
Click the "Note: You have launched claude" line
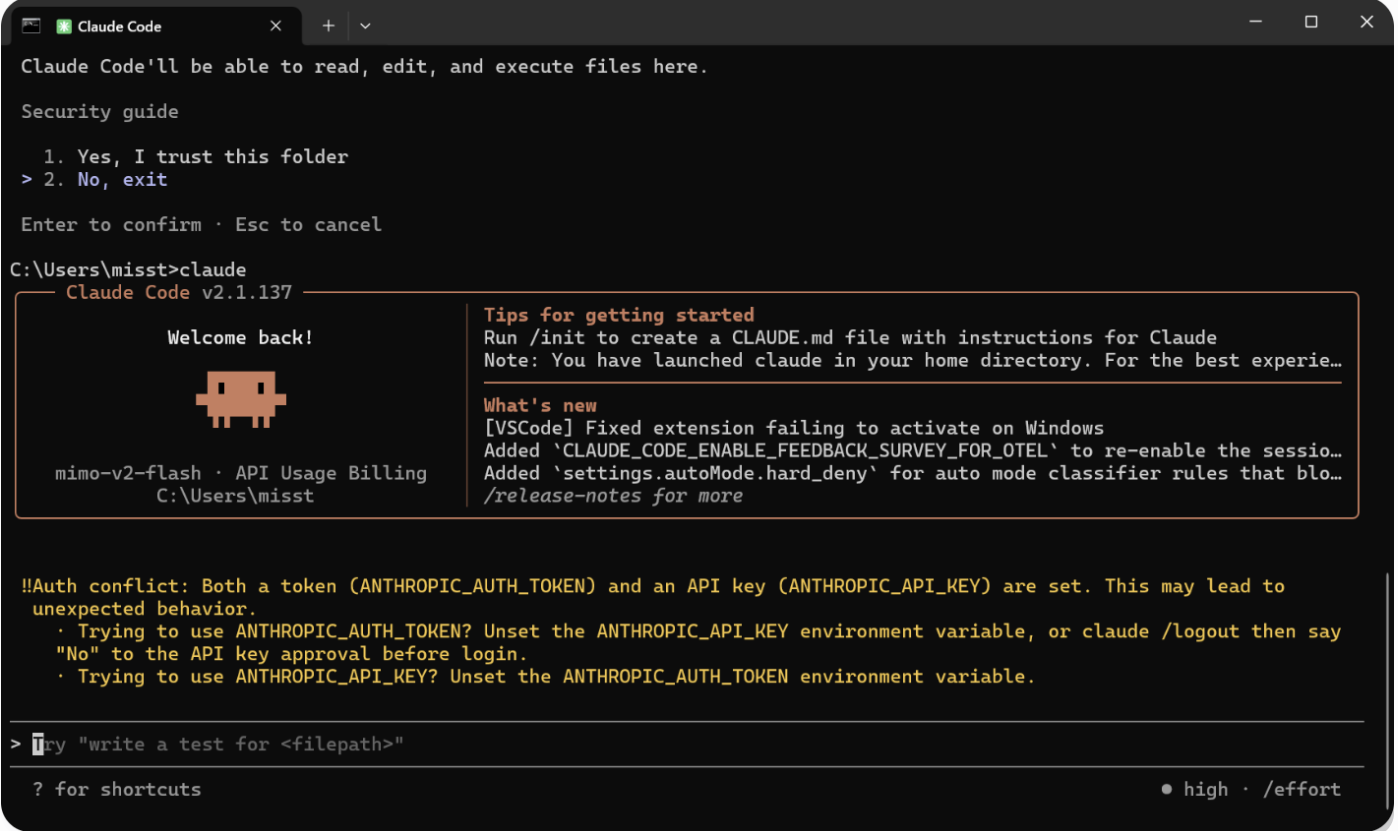913,360
